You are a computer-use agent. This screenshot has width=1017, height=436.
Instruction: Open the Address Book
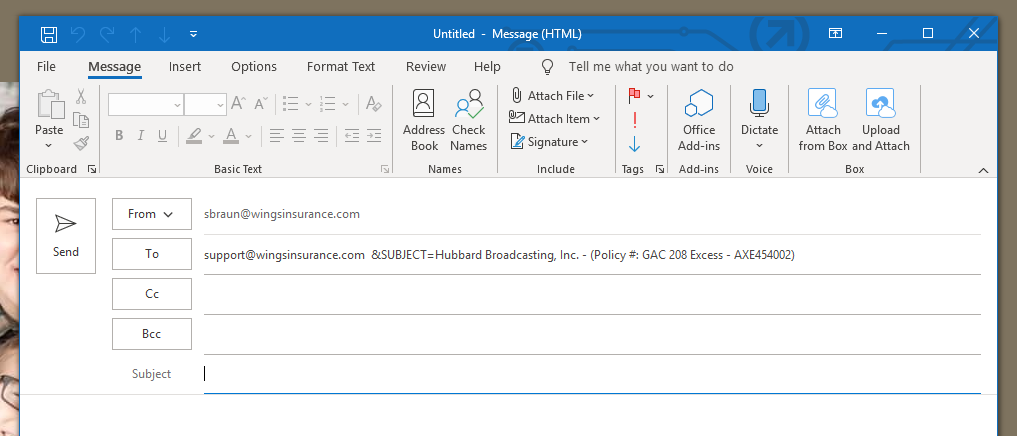[x=424, y=120]
